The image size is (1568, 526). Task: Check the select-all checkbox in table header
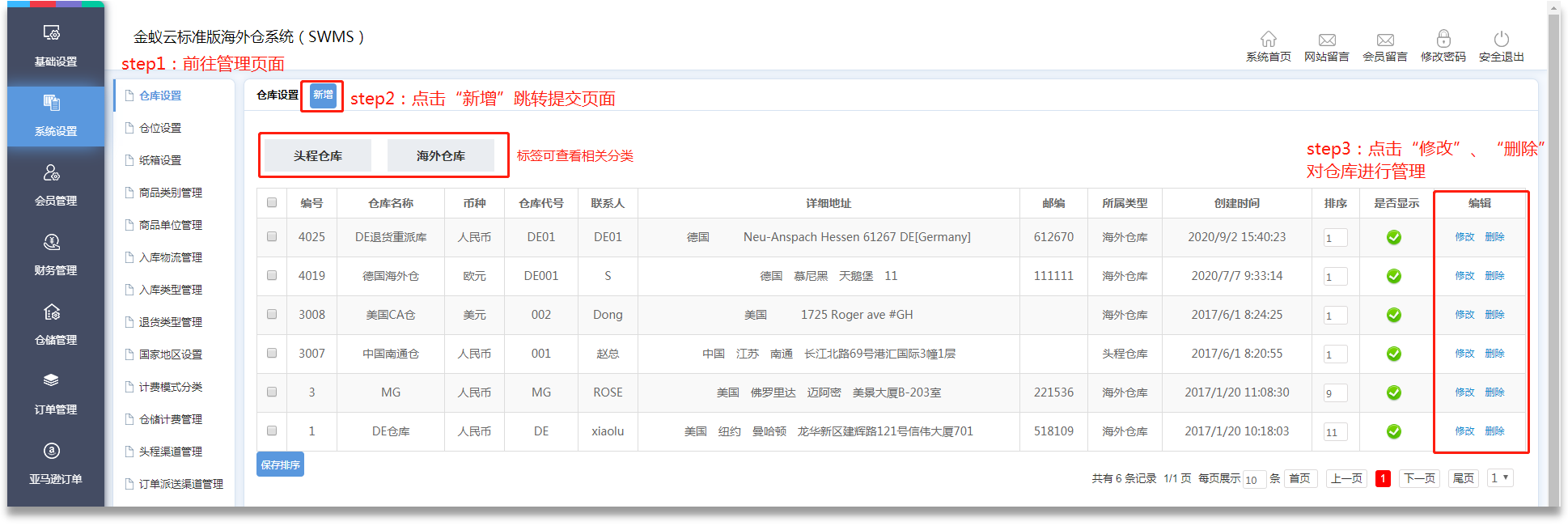click(272, 203)
